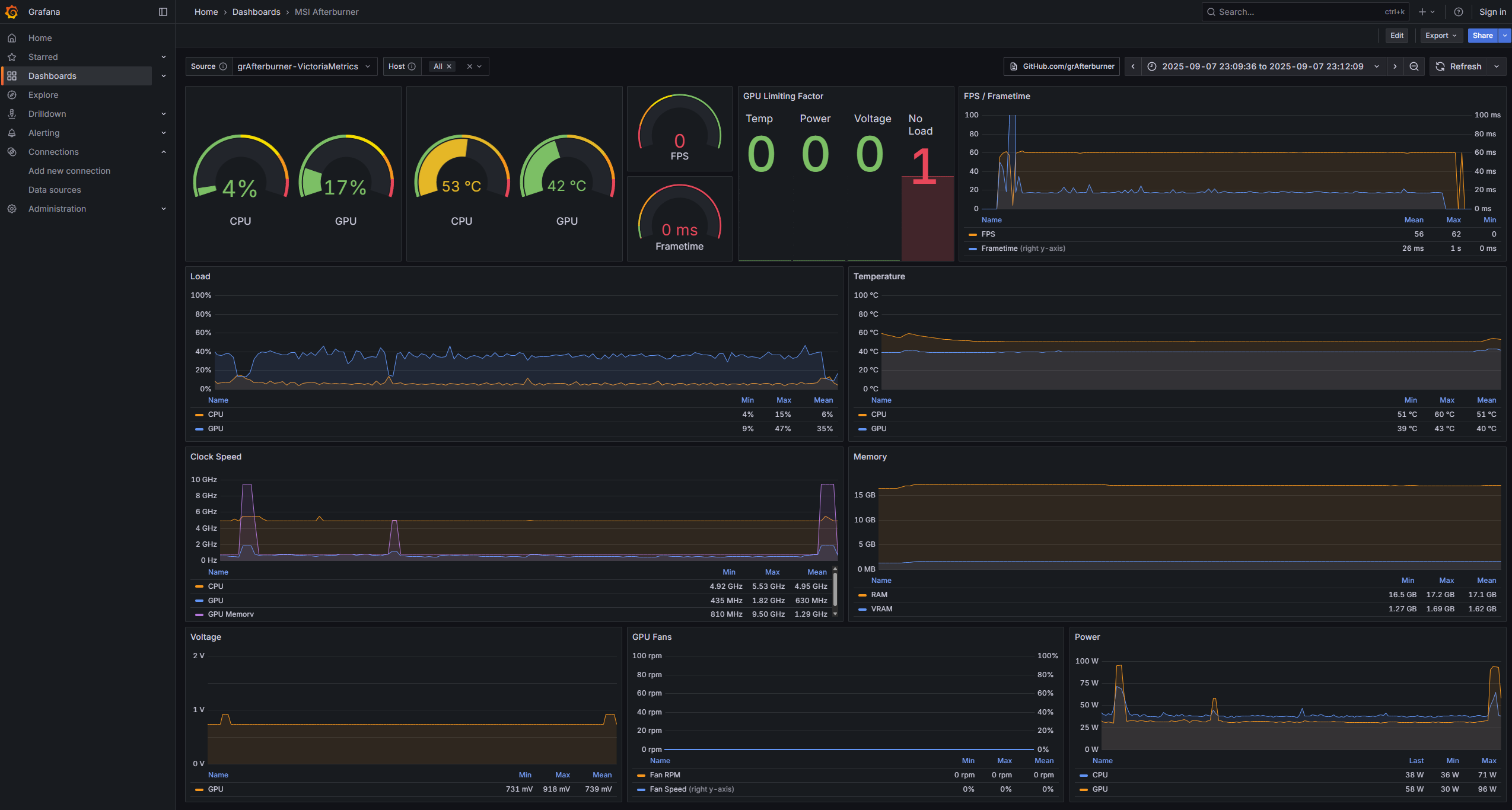Image resolution: width=1512 pixels, height=810 pixels.
Task: Click the zoom out time range icon
Action: 1414,66
